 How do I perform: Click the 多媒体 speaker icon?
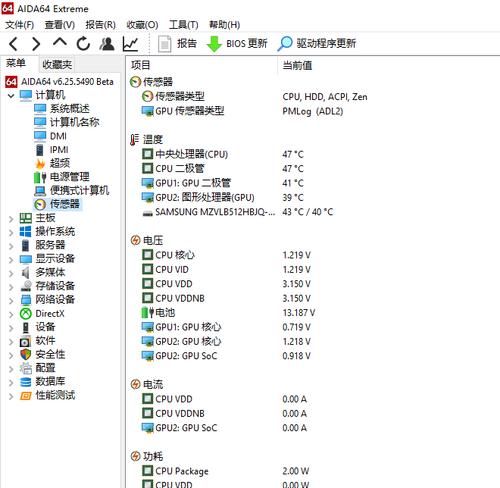point(26,273)
